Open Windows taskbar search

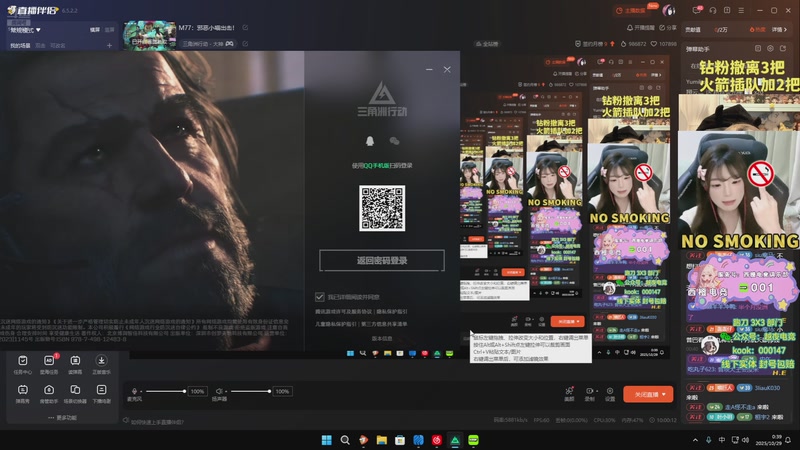click(x=345, y=440)
